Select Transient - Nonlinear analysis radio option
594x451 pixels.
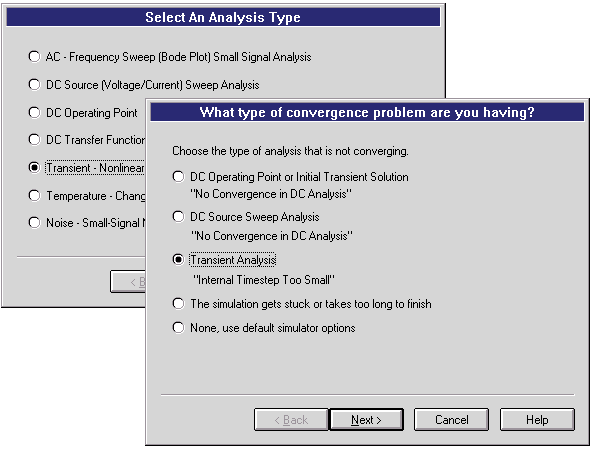pyautogui.click(x=34, y=167)
